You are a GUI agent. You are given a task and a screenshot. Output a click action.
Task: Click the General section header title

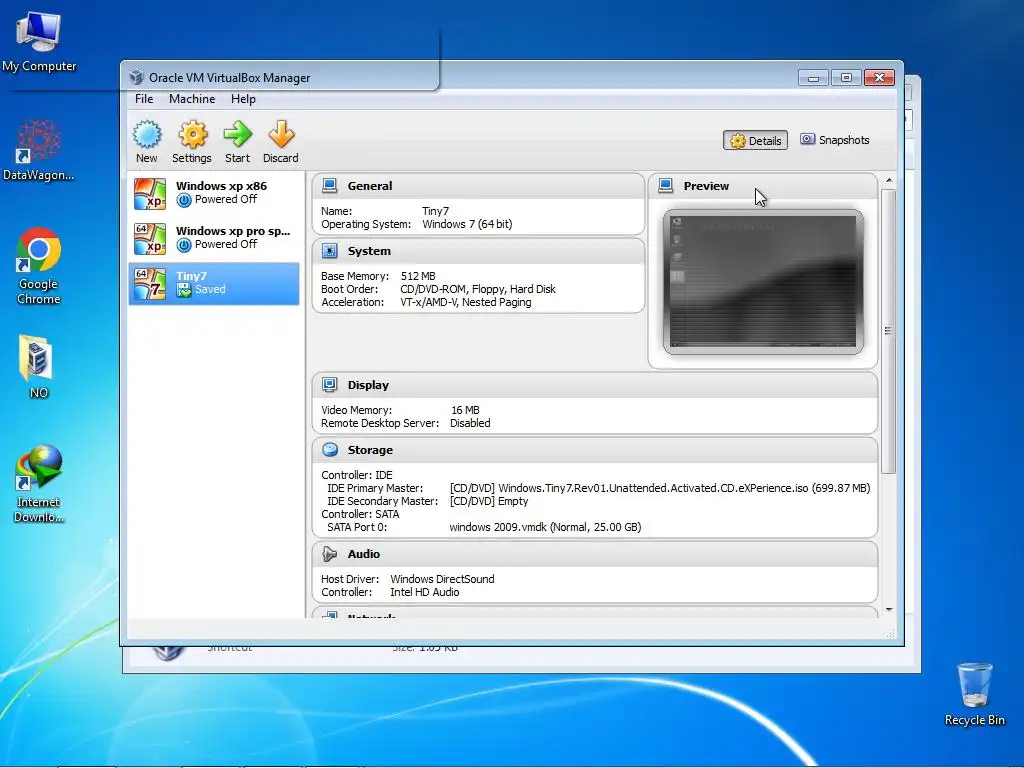pos(370,185)
